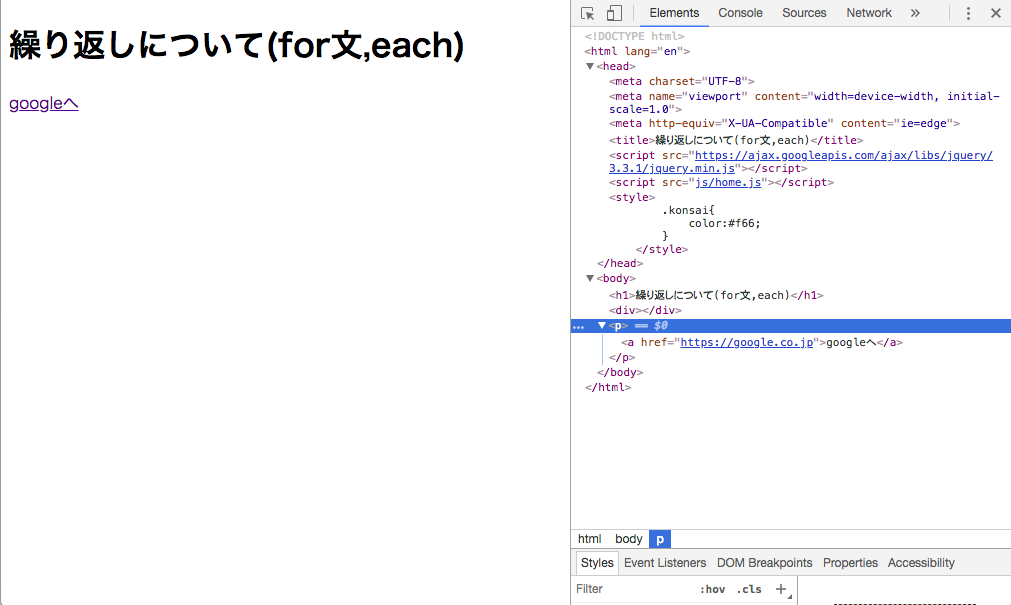Open the jquery.min.js script URL link
1011x605 pixels.
click(x=801, y=162)
